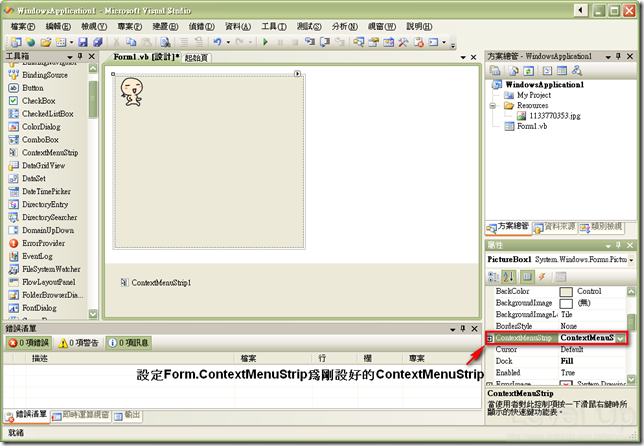Toggle auto-hide pin on the Toolbox panel
This screenshot has height=446, width=644.
click(80, 56)
